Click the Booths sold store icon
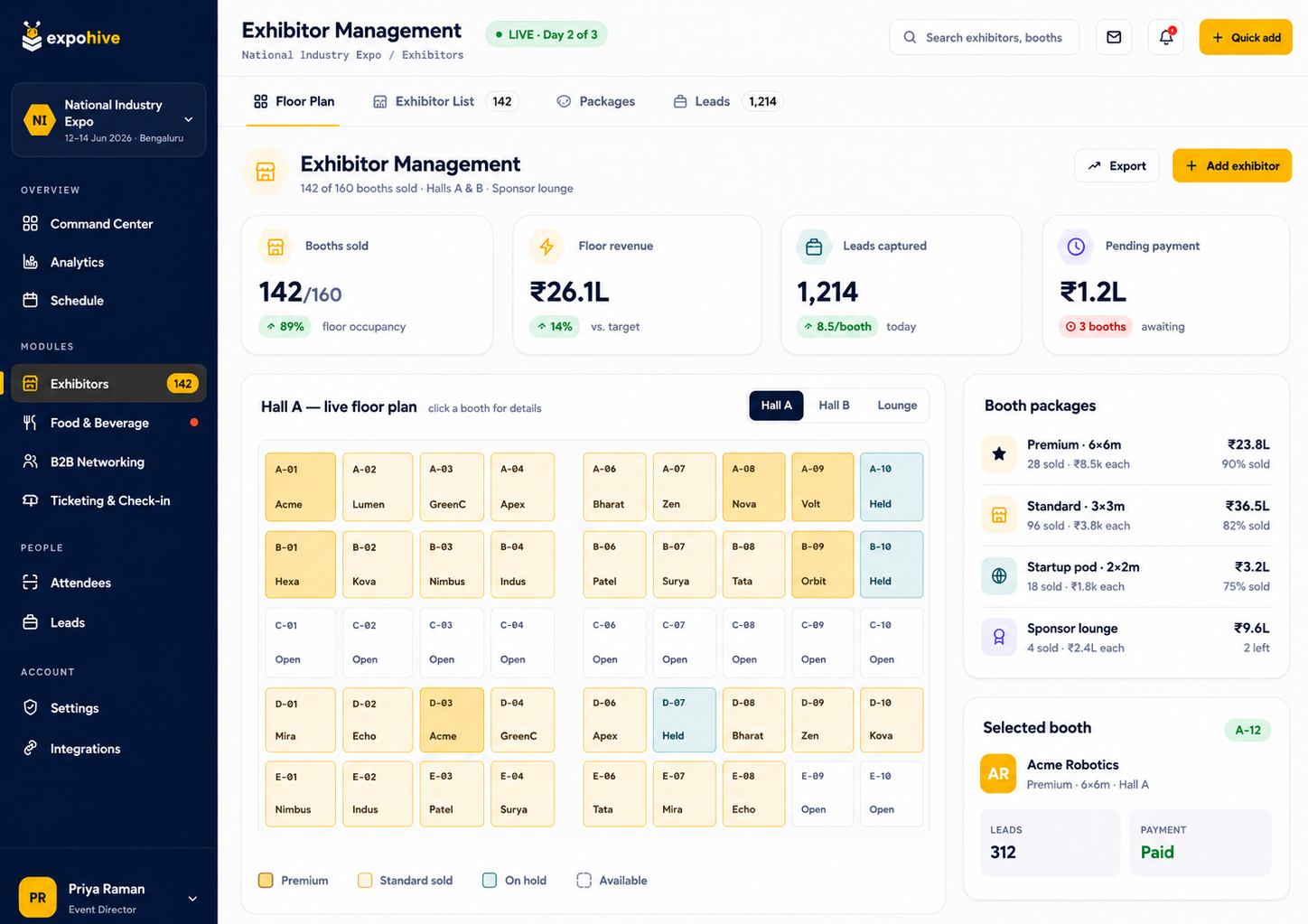1308x924 pixels. 276,247
